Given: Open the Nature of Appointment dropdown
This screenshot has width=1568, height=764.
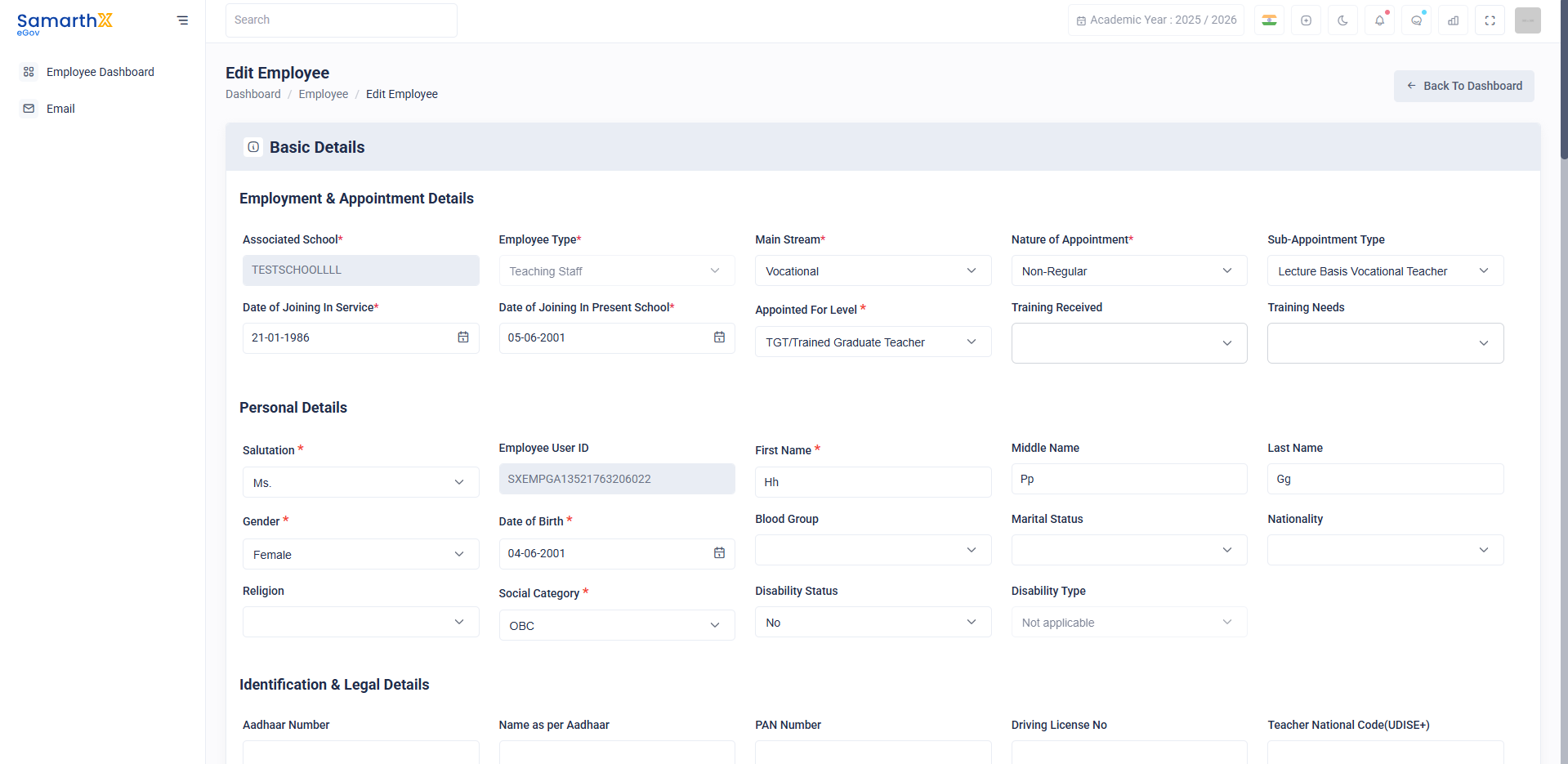Looking at the screenshot, I should [1129, 270].
